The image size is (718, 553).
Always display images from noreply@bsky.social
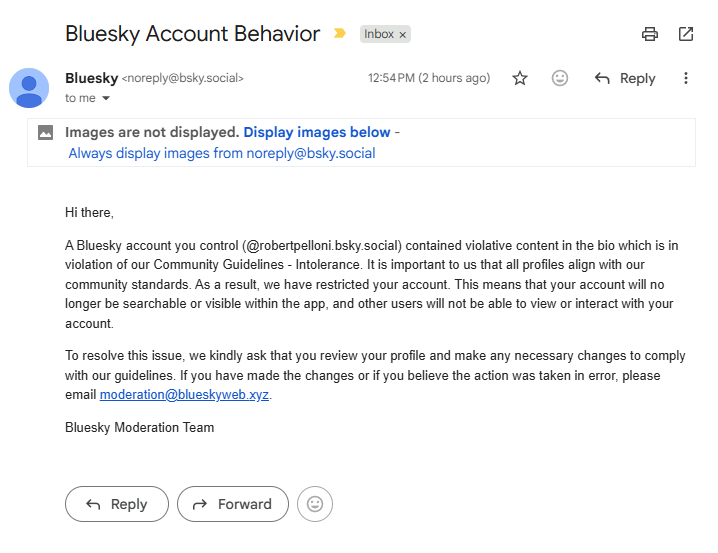pyautogui.click(x=222, y=153)
